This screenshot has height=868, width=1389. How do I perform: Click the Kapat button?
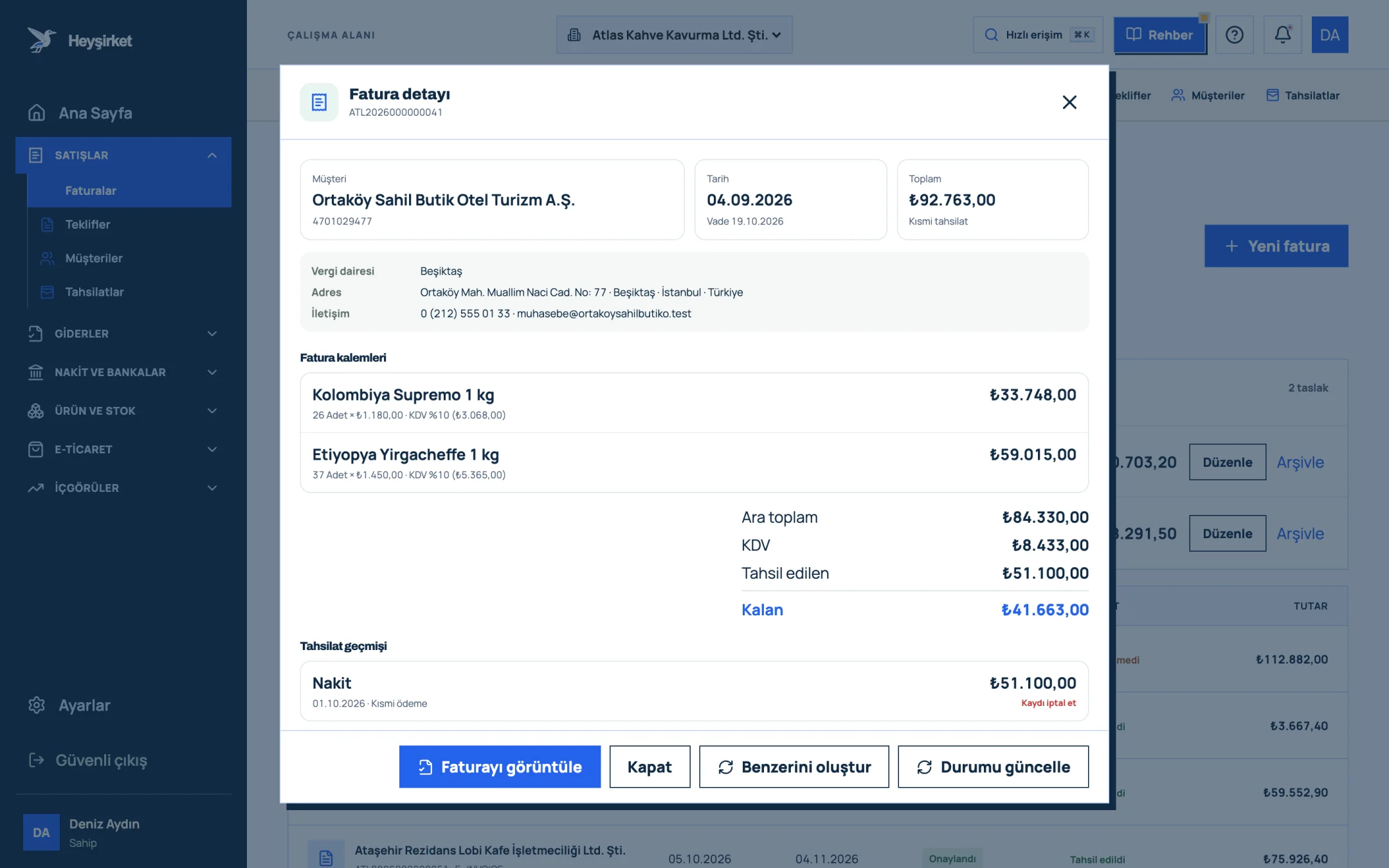coord(649,766)
